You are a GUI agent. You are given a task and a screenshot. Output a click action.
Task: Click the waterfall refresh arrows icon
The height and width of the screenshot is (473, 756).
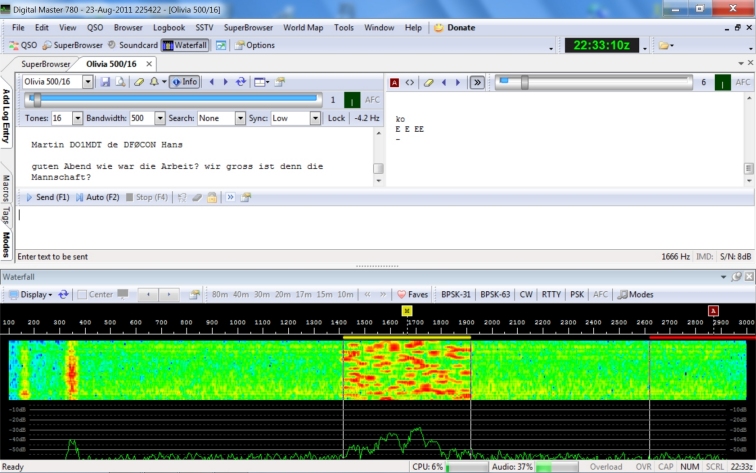(64, 295)
